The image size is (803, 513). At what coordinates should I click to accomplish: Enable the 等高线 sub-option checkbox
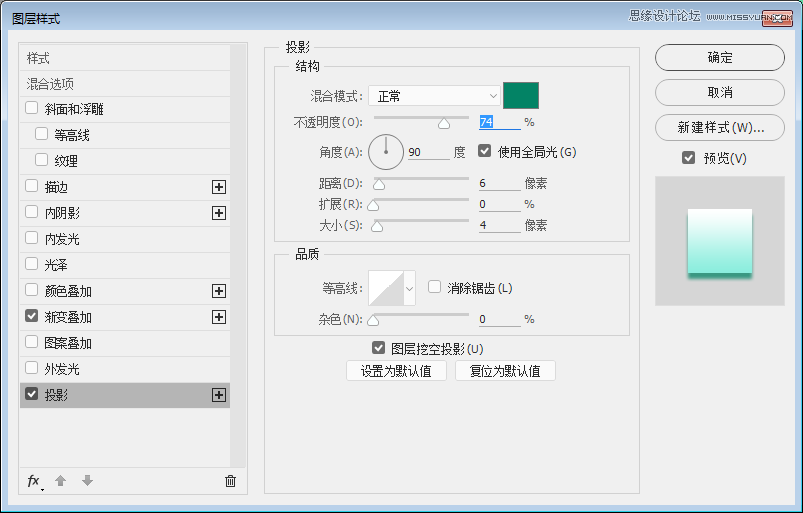(41, 134)
